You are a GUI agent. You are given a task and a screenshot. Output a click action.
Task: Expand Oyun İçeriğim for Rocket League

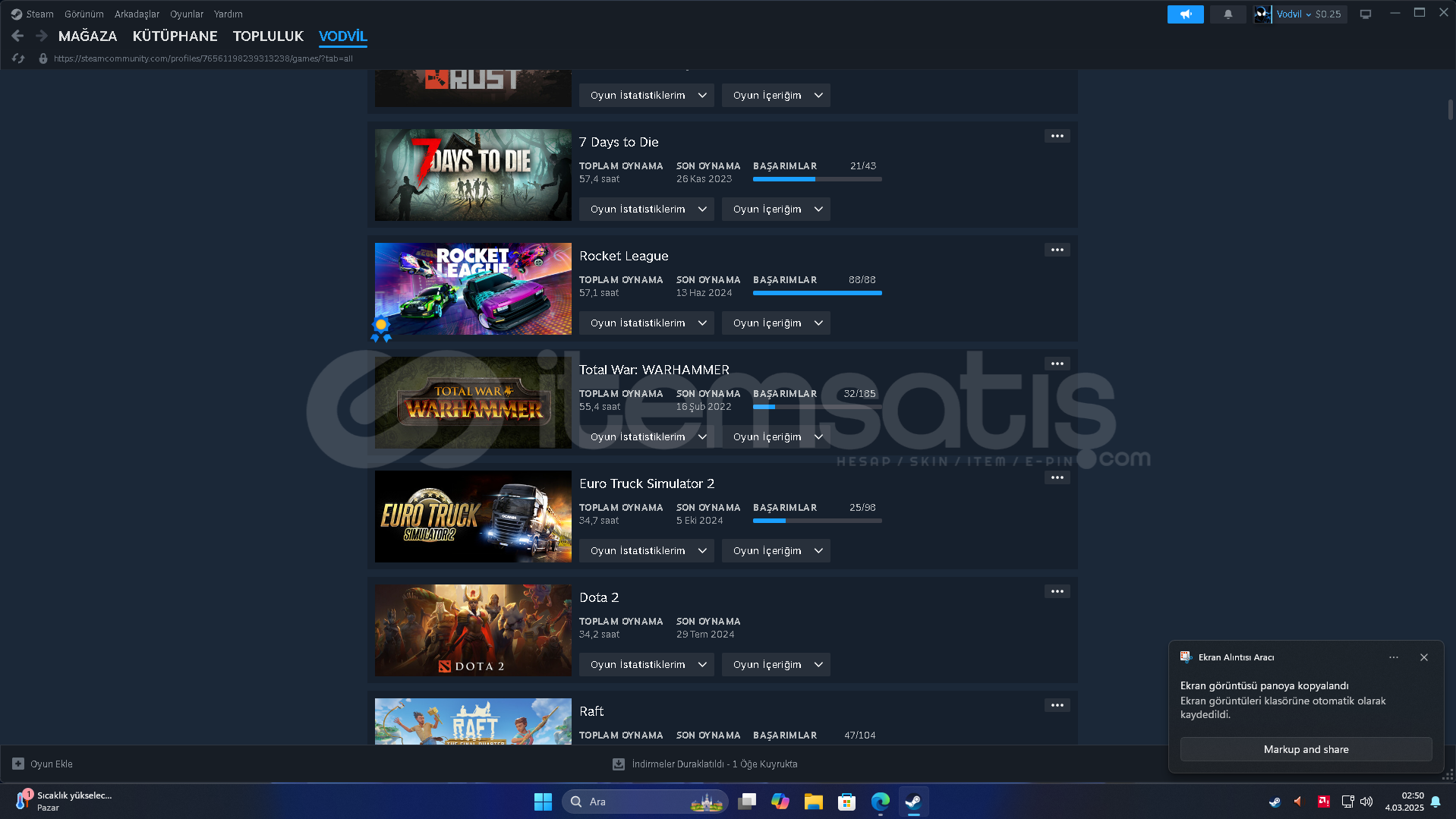coord(776,323)
